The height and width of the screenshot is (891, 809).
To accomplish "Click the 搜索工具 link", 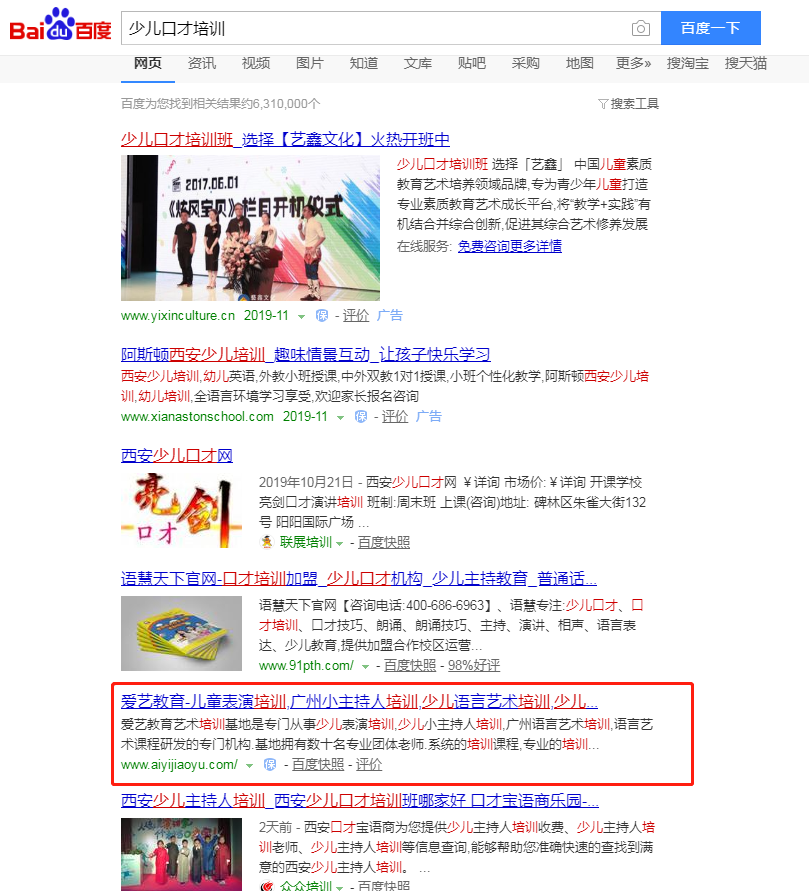I will coord(635,103).
